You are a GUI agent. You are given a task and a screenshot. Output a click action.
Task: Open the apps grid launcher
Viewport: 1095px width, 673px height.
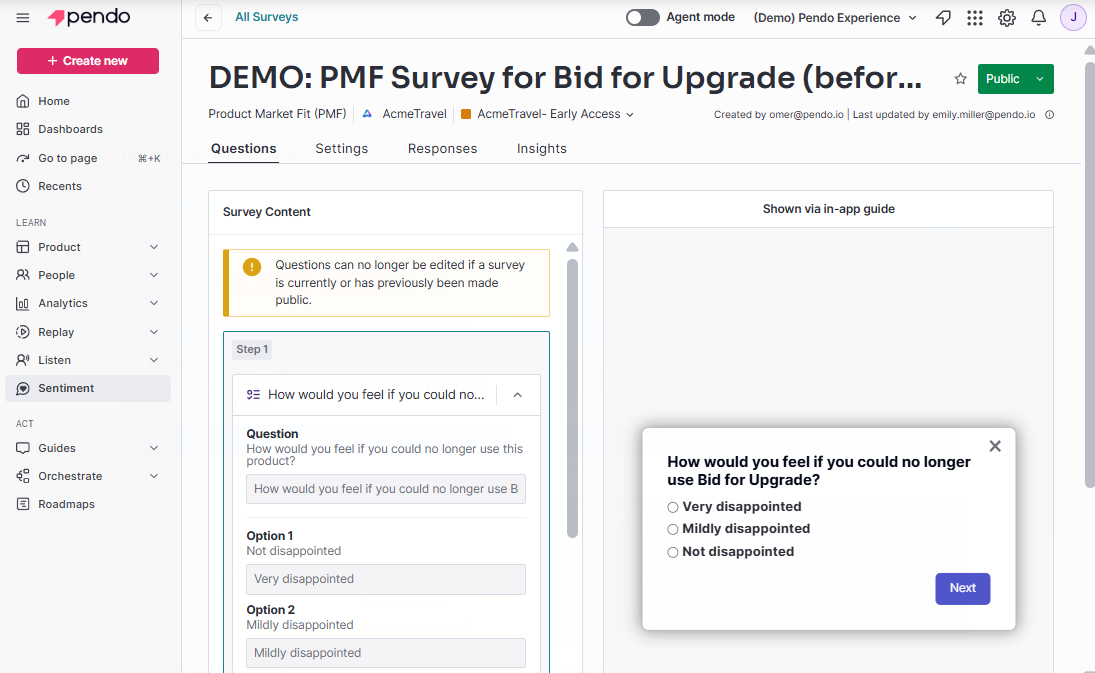tap(975, 18)
